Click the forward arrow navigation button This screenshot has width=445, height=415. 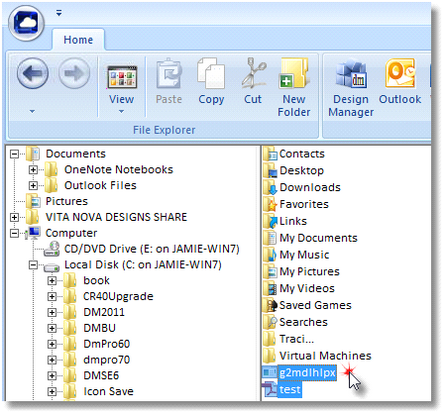(74, 73)
